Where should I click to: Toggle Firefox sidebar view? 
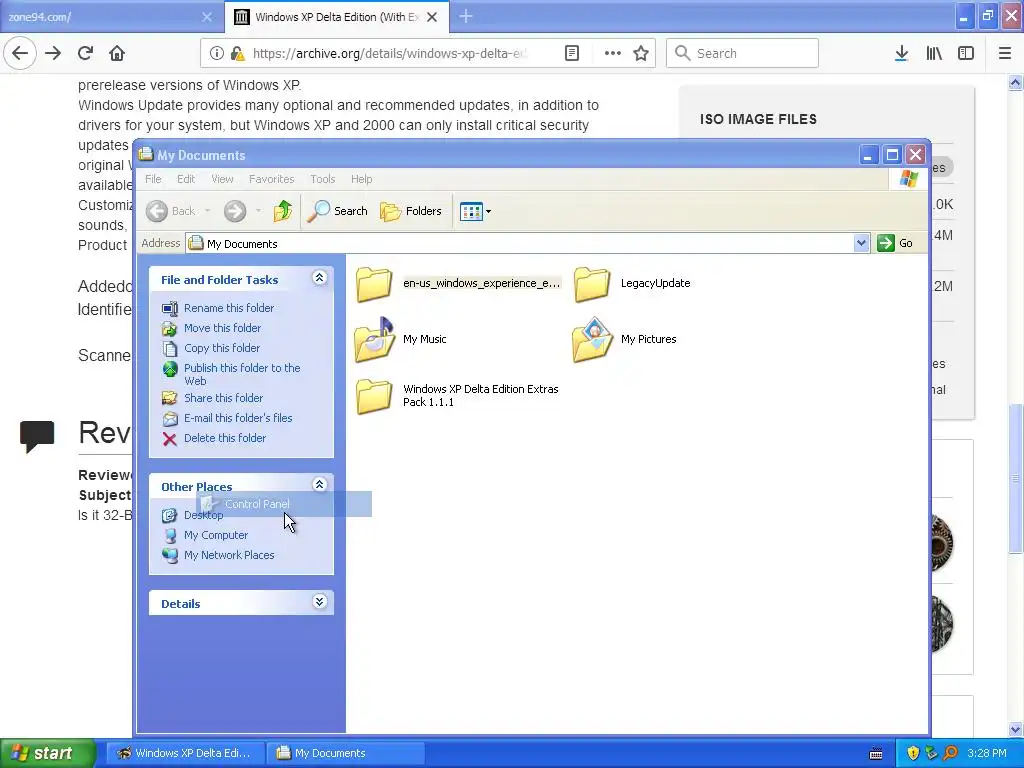point(966,53)
